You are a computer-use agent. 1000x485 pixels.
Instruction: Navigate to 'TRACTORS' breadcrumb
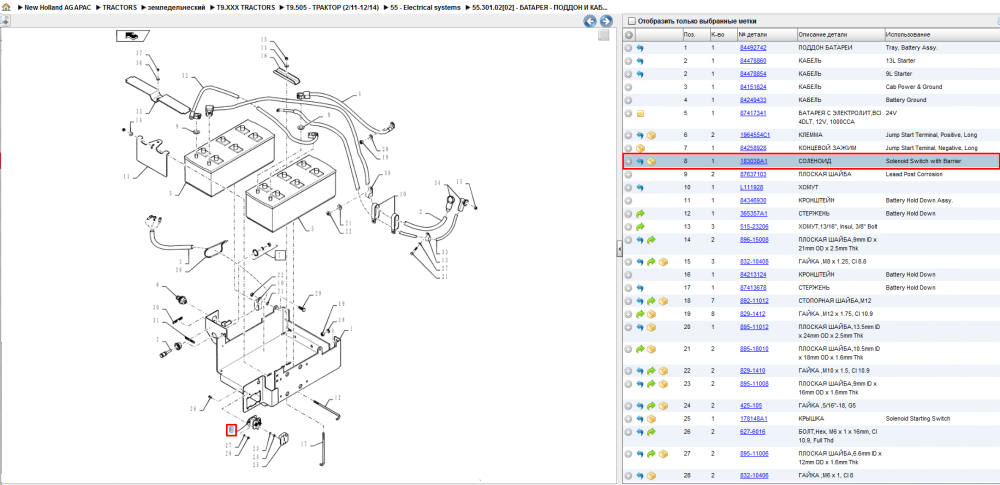[118, 6]
